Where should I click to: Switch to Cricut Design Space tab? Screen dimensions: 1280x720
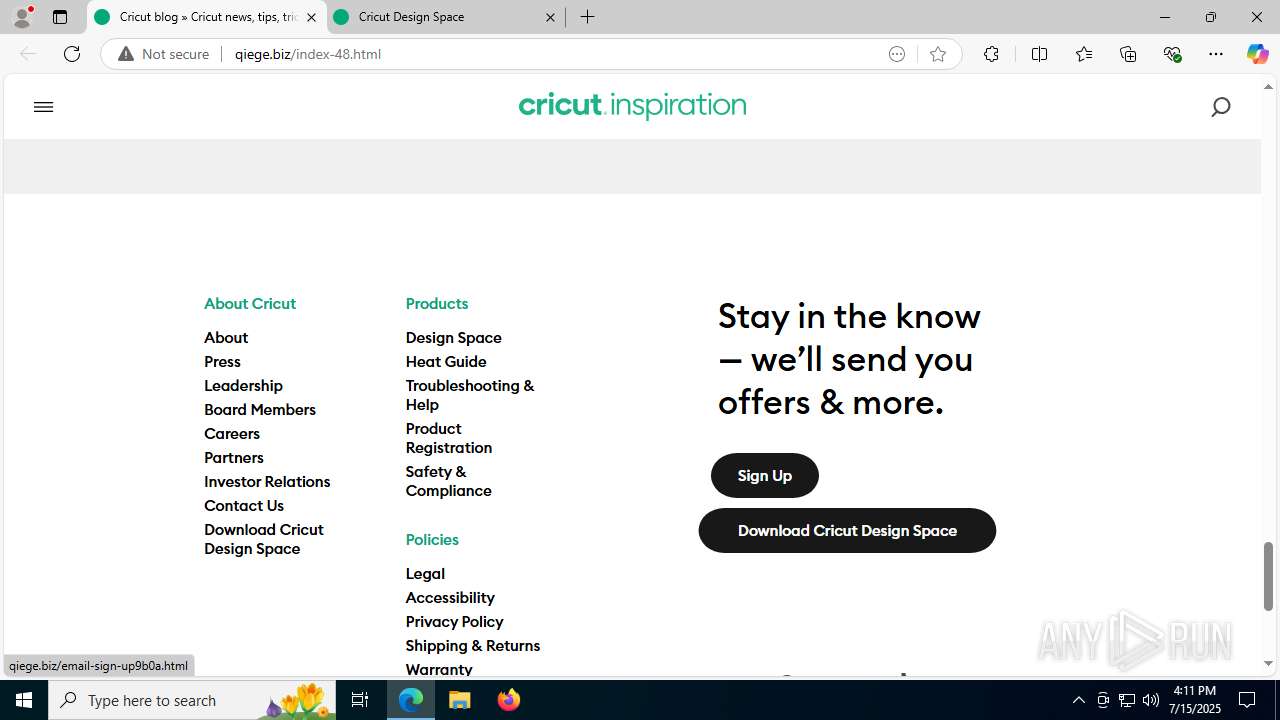click(445, 17)
